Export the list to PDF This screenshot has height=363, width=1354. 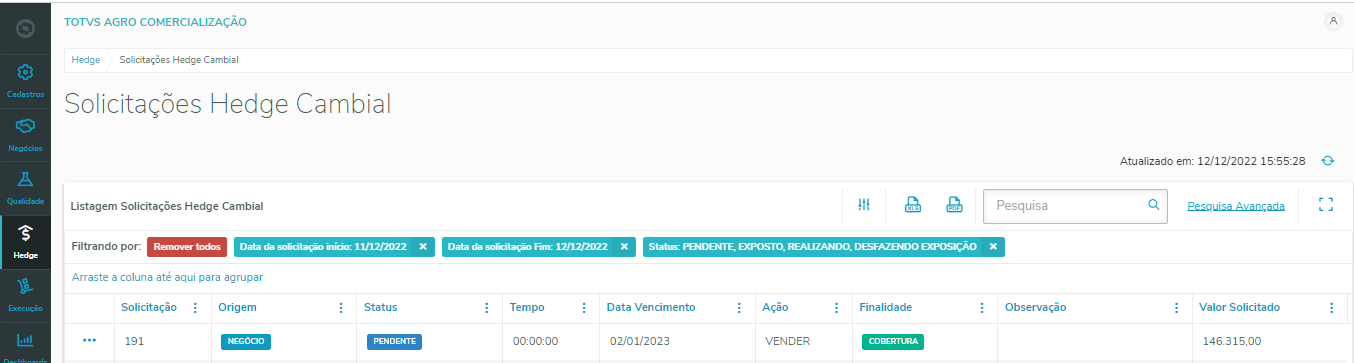point(954,205)
